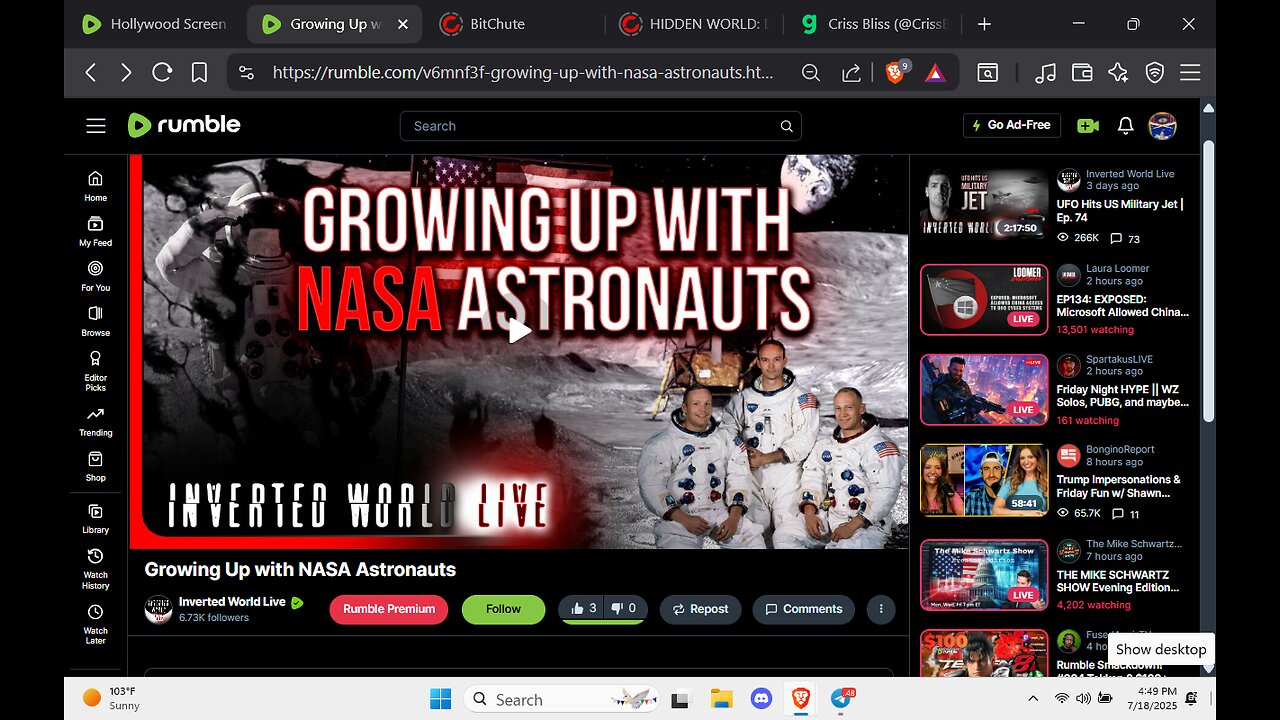
Task: Click the page vertical scrollbar
Action: pos(1208,280)
